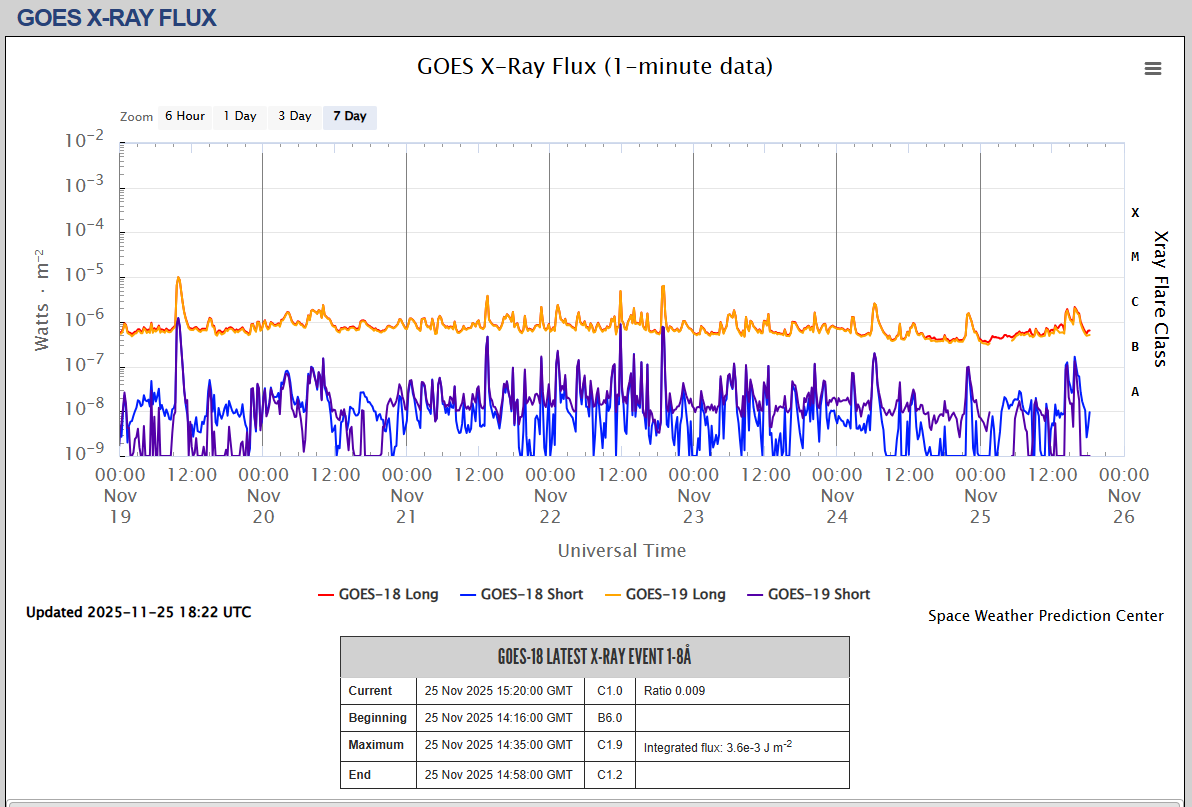Click the Maximum row C1.9 class cell
This screenshot has width=1192, height=807.
click(x=610, y=745)
